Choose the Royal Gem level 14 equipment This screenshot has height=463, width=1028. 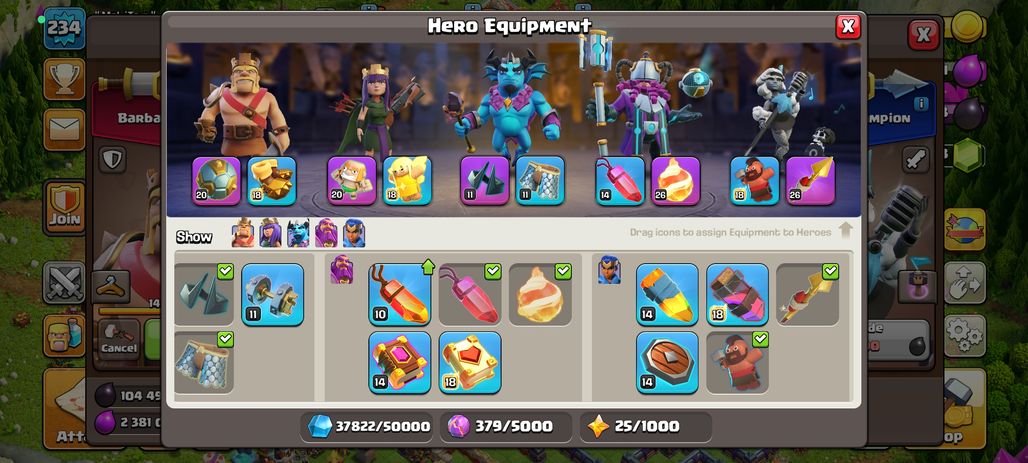pos(667,294)
